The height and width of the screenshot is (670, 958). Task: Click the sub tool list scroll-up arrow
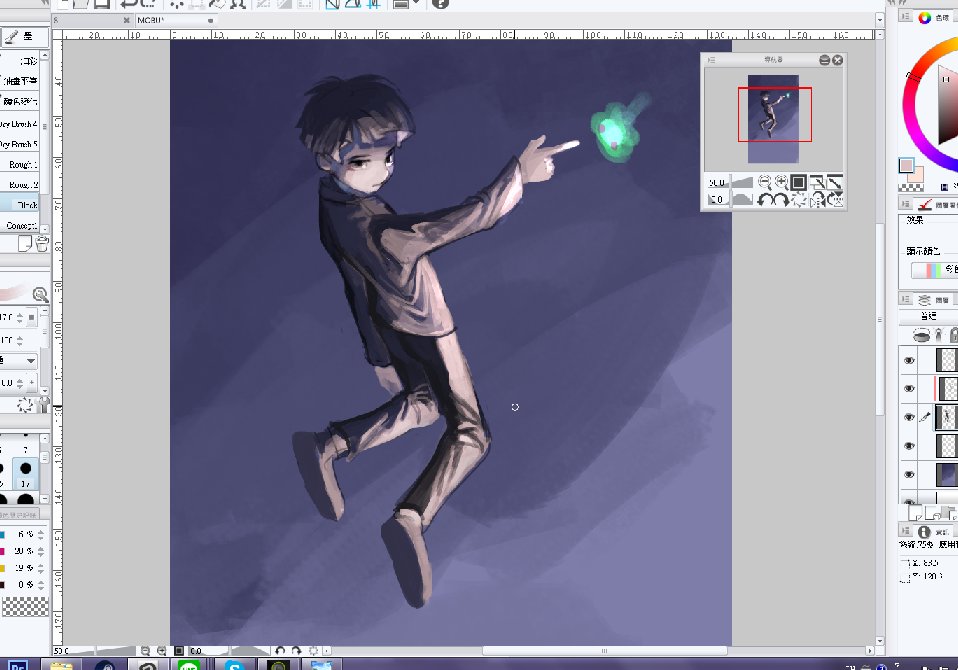point(45,55)
